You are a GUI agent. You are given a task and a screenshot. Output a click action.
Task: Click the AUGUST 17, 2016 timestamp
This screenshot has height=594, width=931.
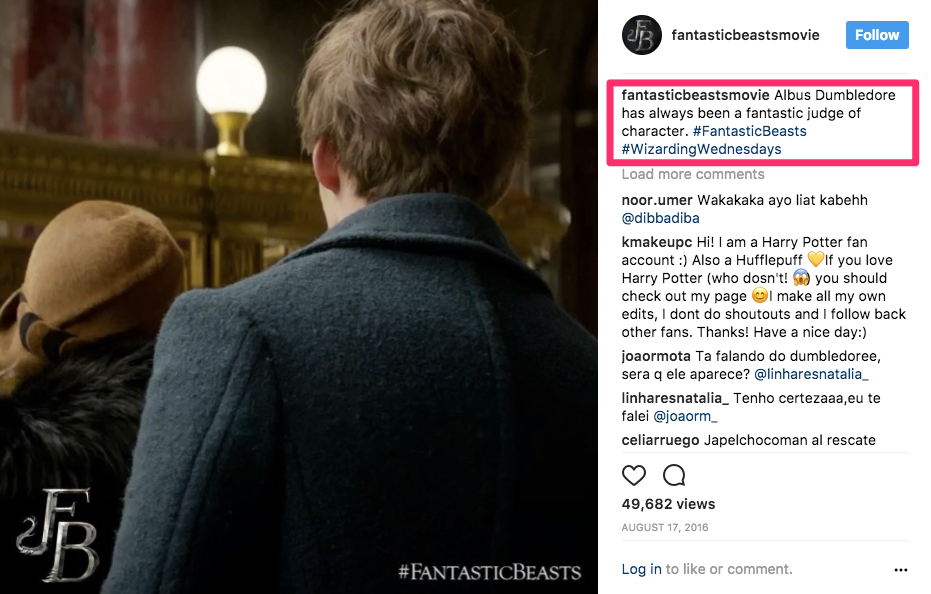coord(665,527)
